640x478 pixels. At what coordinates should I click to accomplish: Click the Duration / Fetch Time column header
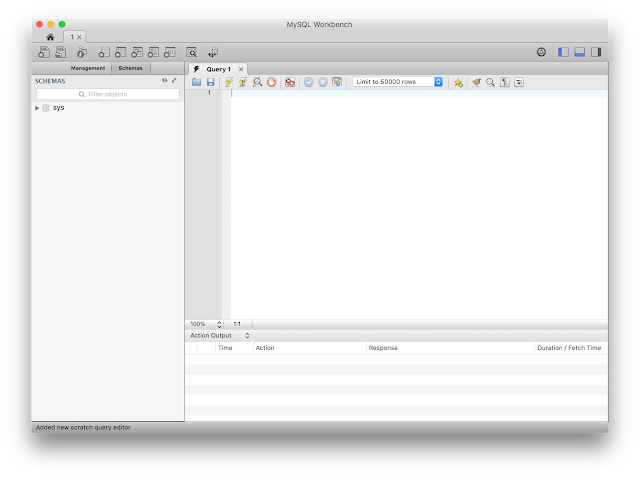569,348
